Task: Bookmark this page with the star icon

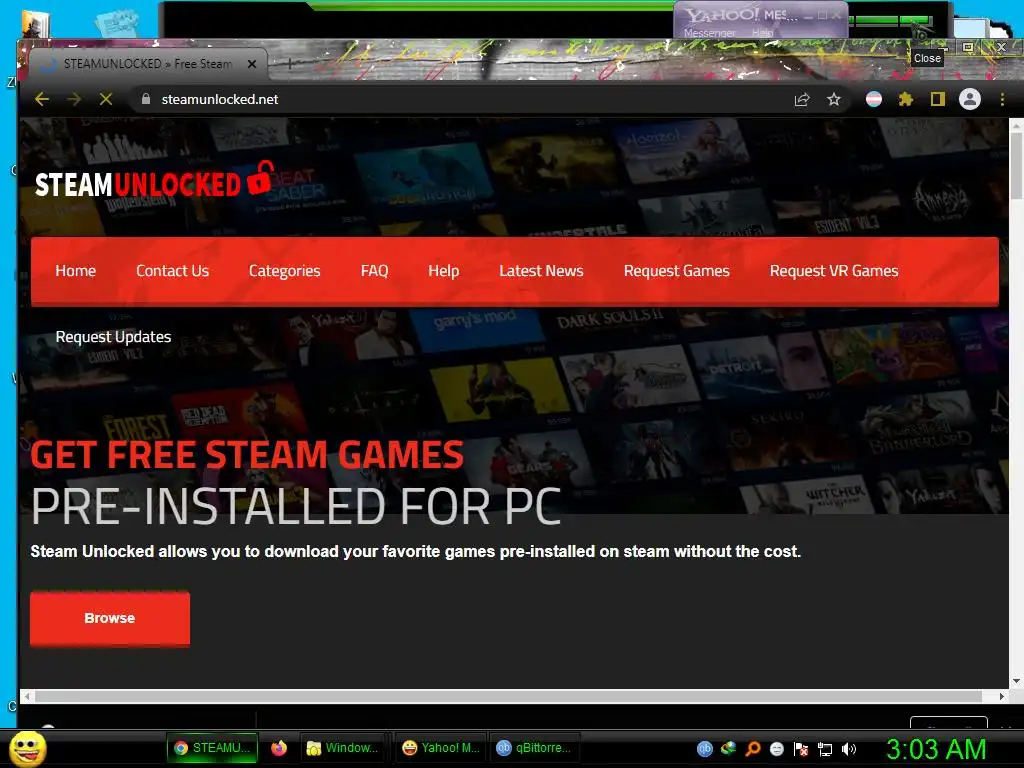Action: (x=834, y=99)
